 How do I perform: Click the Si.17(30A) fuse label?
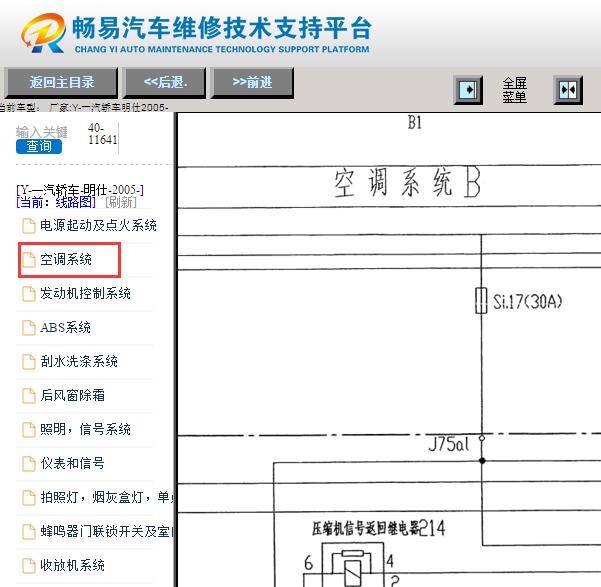coord(527,302)
